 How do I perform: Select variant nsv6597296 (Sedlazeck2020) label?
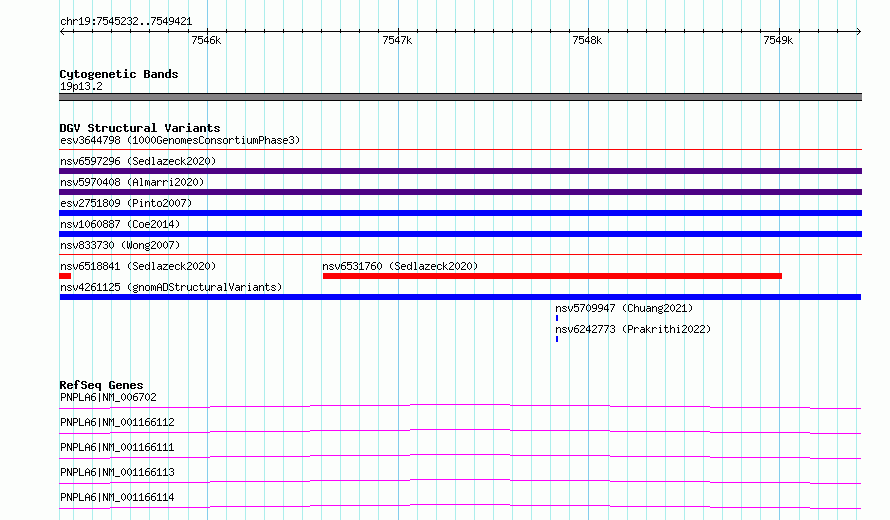click(138, 161)
